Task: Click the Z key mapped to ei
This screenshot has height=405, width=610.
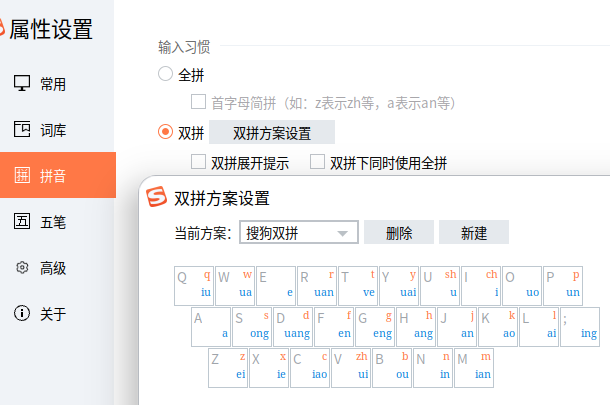Action: pos(228,368)
